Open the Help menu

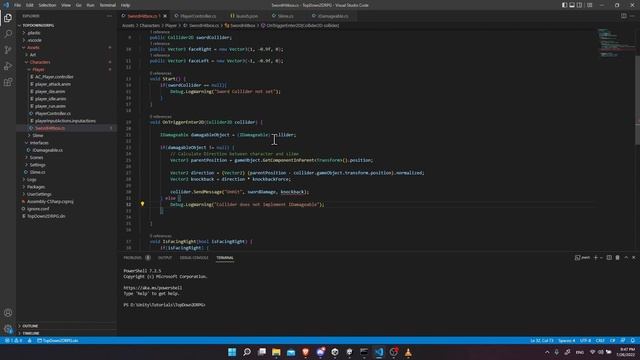tap(125, 5)
